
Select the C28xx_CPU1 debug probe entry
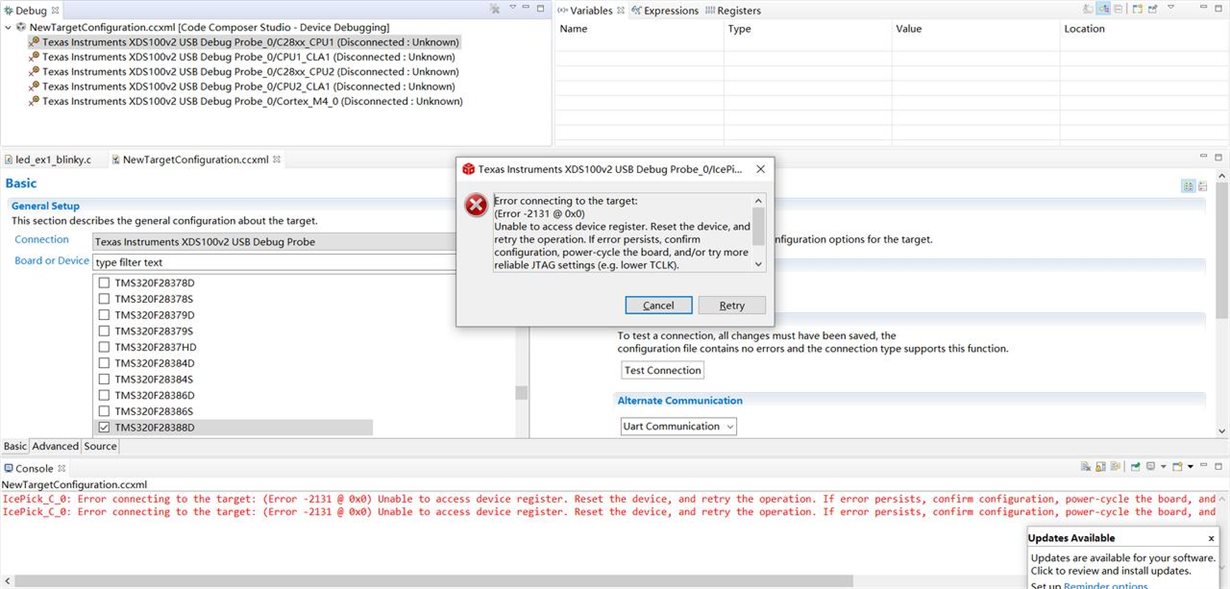click(243, 42)
